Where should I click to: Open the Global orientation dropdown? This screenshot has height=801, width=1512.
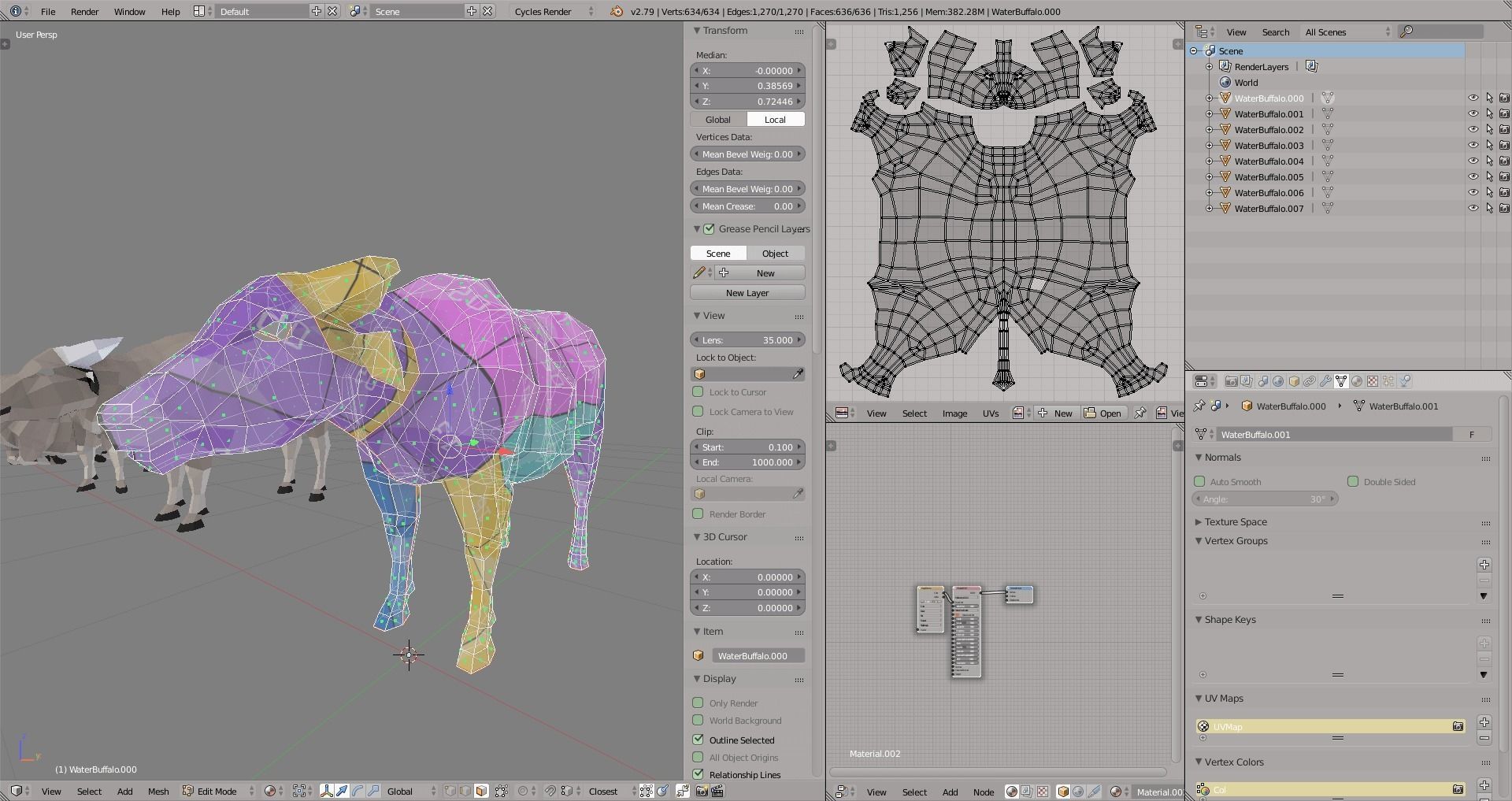[409, 791]
